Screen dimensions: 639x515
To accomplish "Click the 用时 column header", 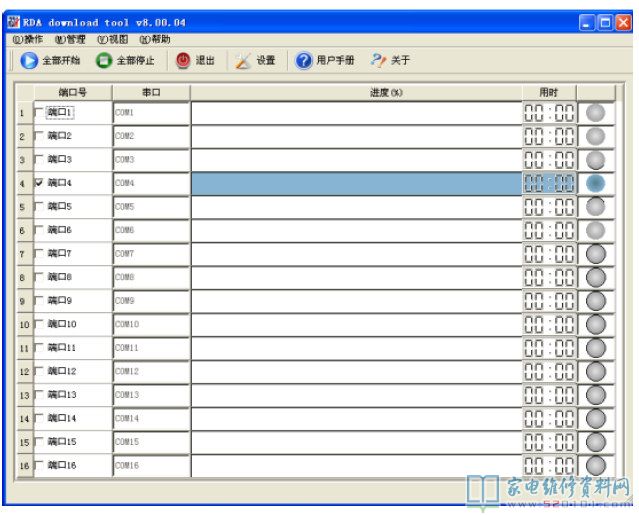I will click(549, 93).
